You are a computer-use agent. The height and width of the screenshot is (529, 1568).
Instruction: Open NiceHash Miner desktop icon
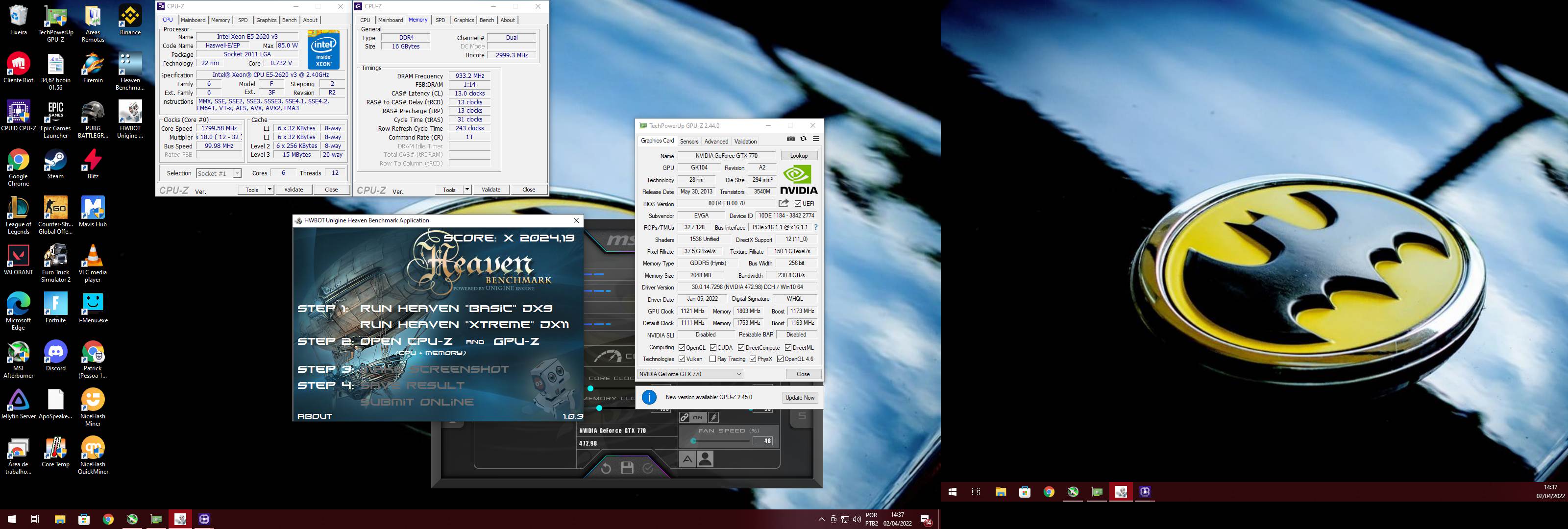pos(93,407)
